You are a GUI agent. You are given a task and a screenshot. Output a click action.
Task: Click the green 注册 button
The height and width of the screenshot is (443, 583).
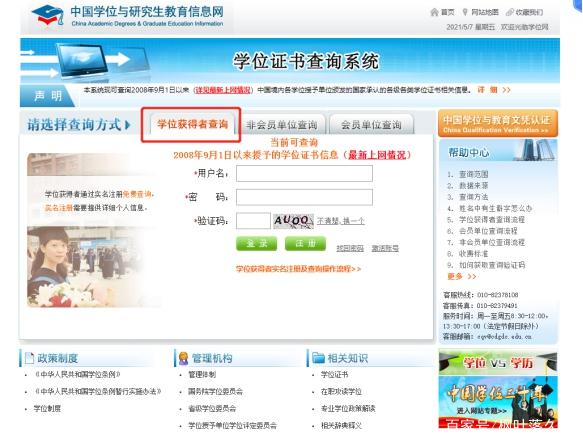click(305, 244)
